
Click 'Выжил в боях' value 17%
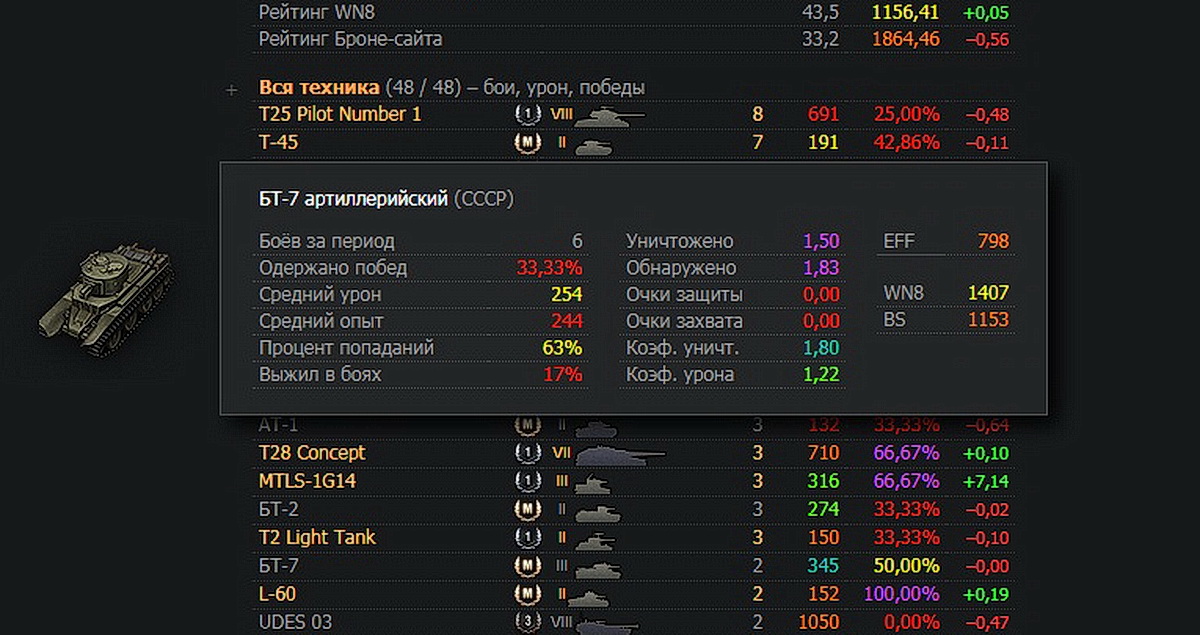(x=563, y=375)
